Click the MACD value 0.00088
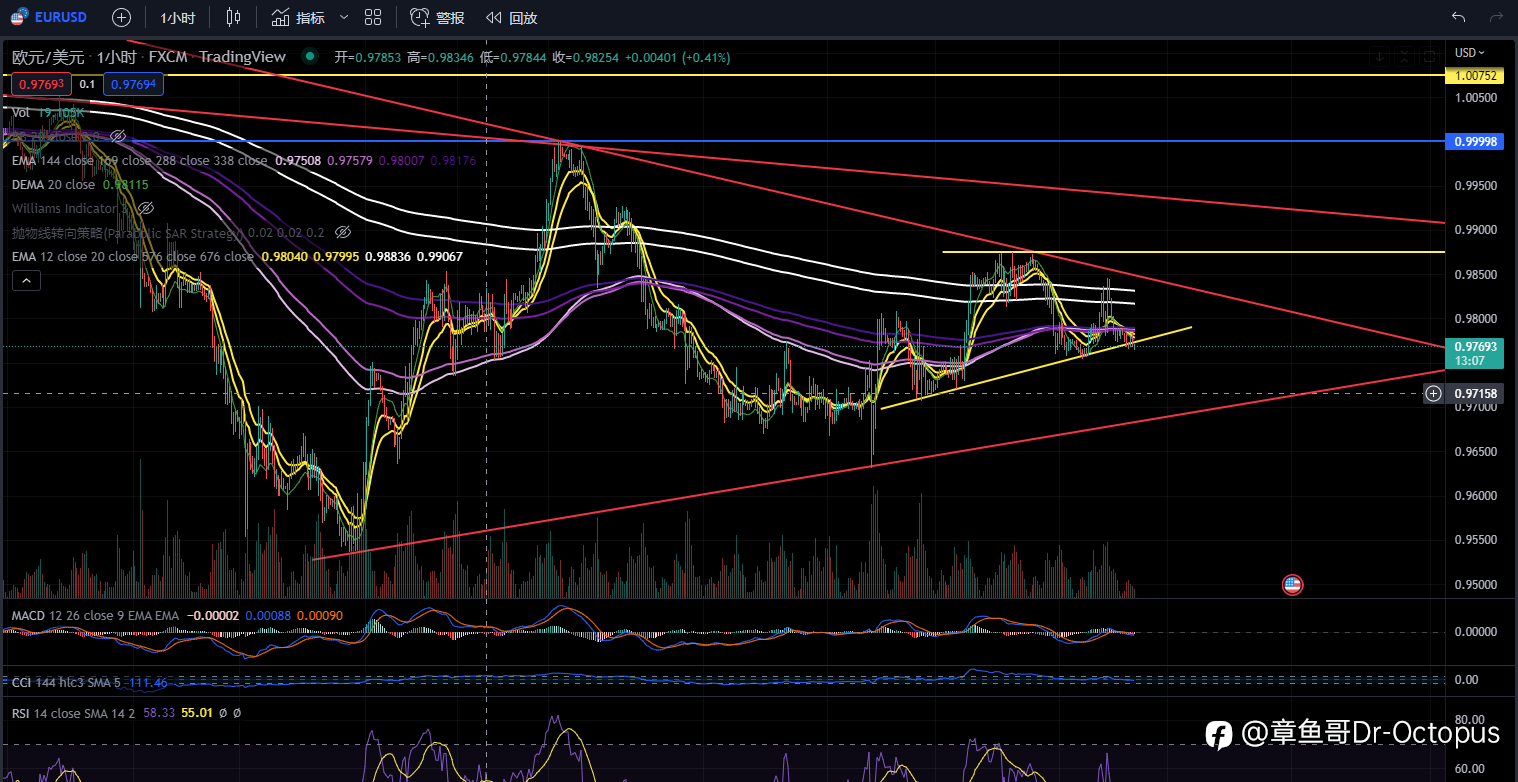This screenshot has height=782, width=1518. (x=267, y=615)
